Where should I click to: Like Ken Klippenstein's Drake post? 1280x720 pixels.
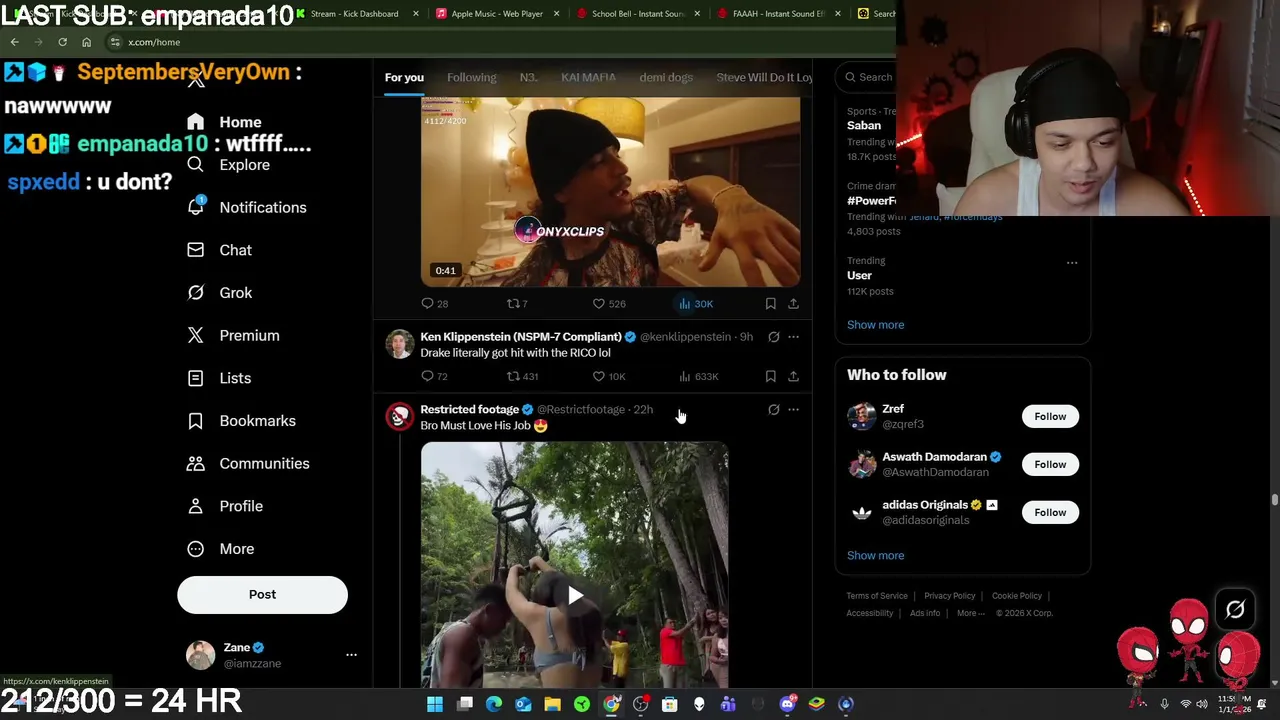pyautogui.click(x=608, y=377)
